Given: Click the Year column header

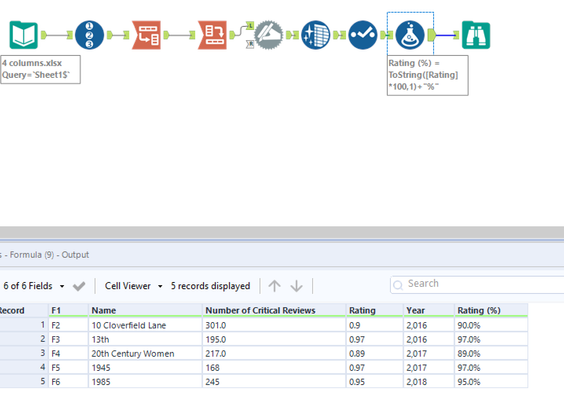Looking at the screenshot, I should (429, 310).
